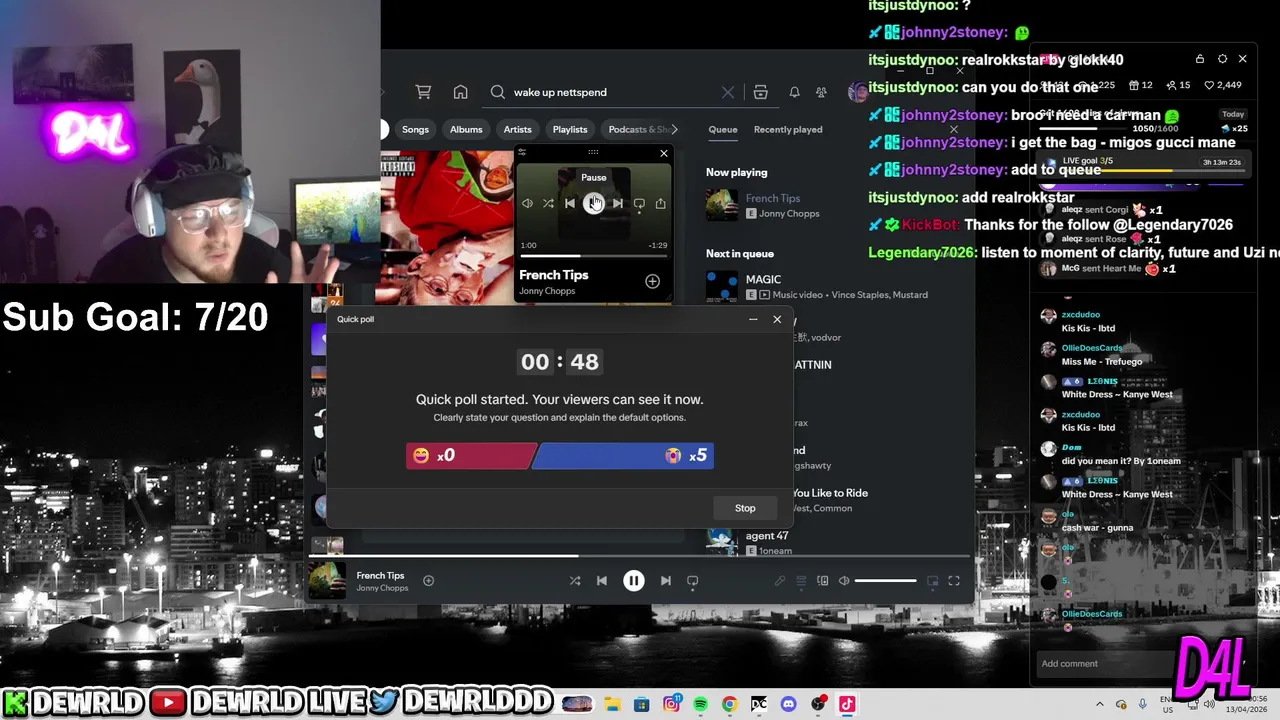The width and height of the screenshot is (1280, 720).
Task: Mute Spotify volume speaker icon
Action: pos(844,581)
